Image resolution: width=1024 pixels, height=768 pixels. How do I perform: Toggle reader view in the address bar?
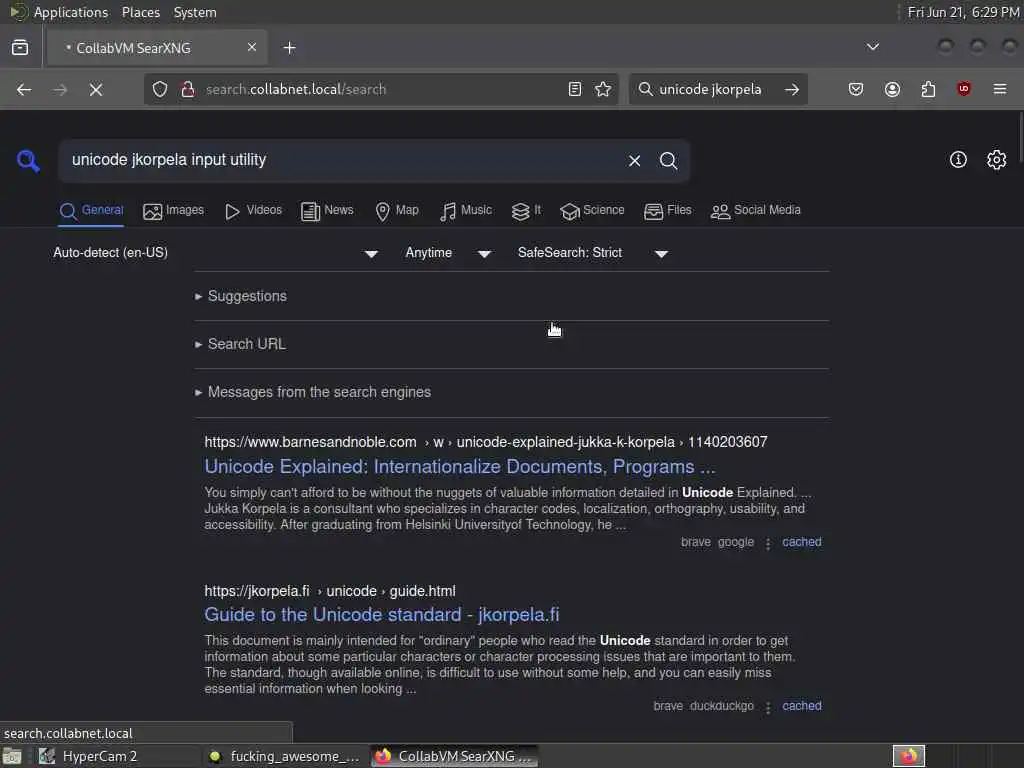575,89
